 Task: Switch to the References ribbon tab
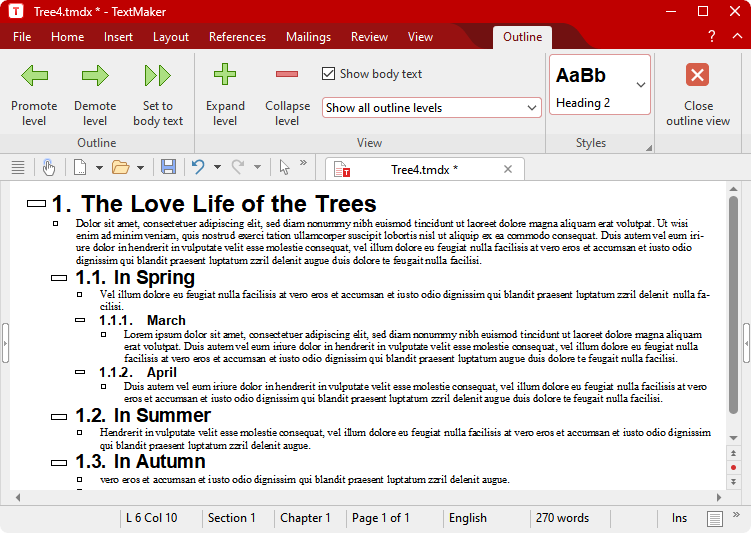click(237, 37)
